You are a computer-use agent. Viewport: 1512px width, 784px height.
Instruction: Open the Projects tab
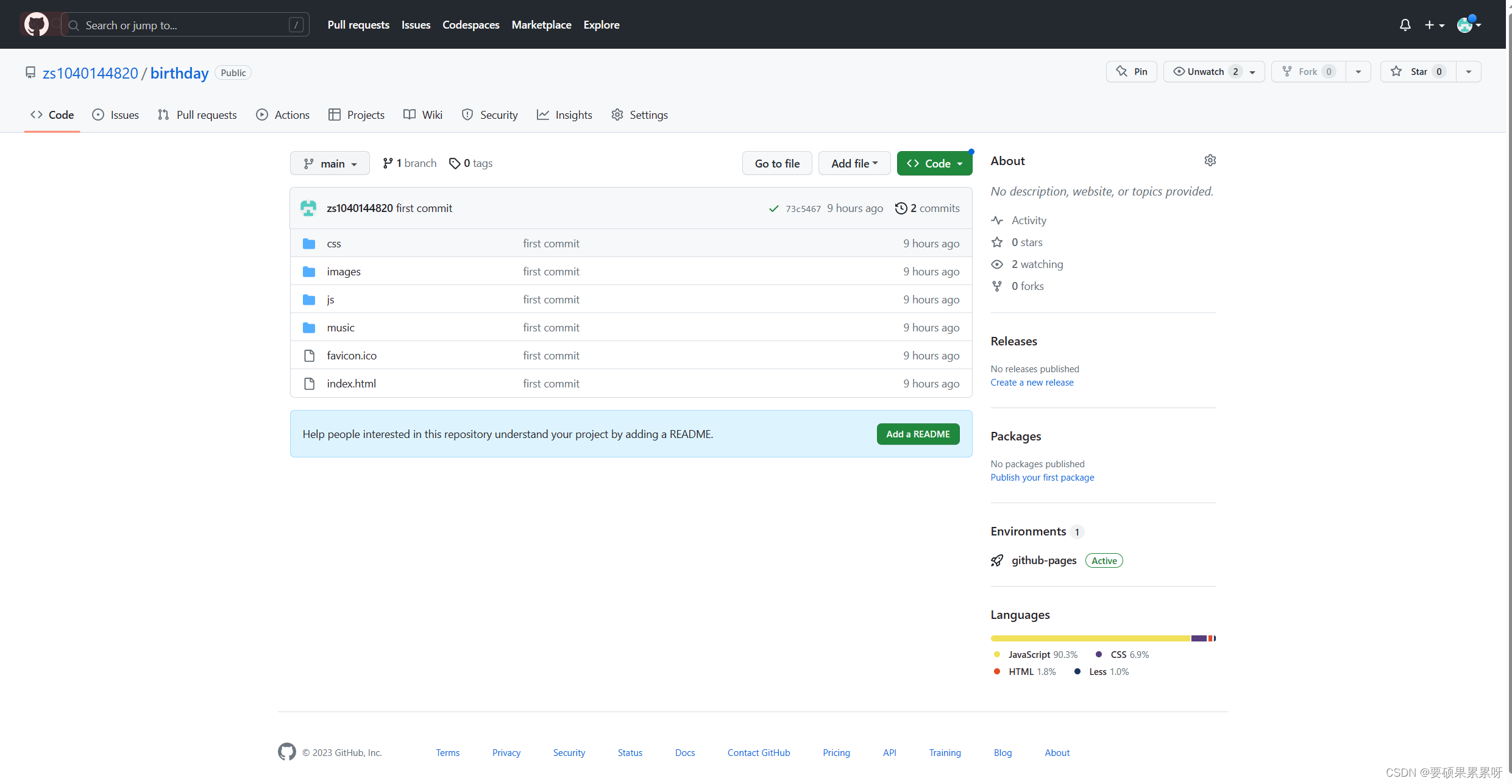pyautogui.click(x=357, y=115)
